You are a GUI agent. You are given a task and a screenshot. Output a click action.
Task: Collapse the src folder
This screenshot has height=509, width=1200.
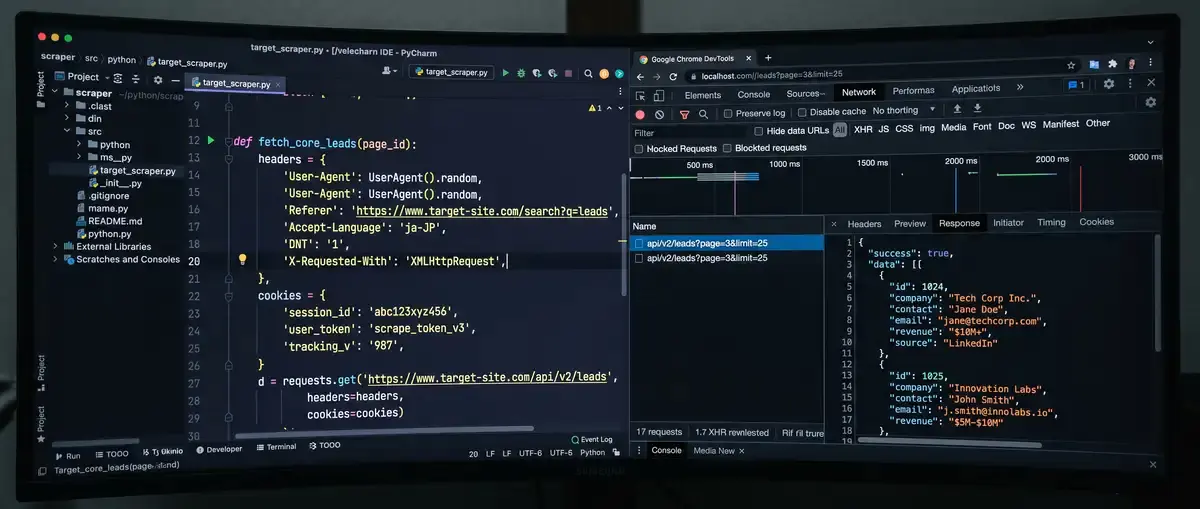coord(68,131)
